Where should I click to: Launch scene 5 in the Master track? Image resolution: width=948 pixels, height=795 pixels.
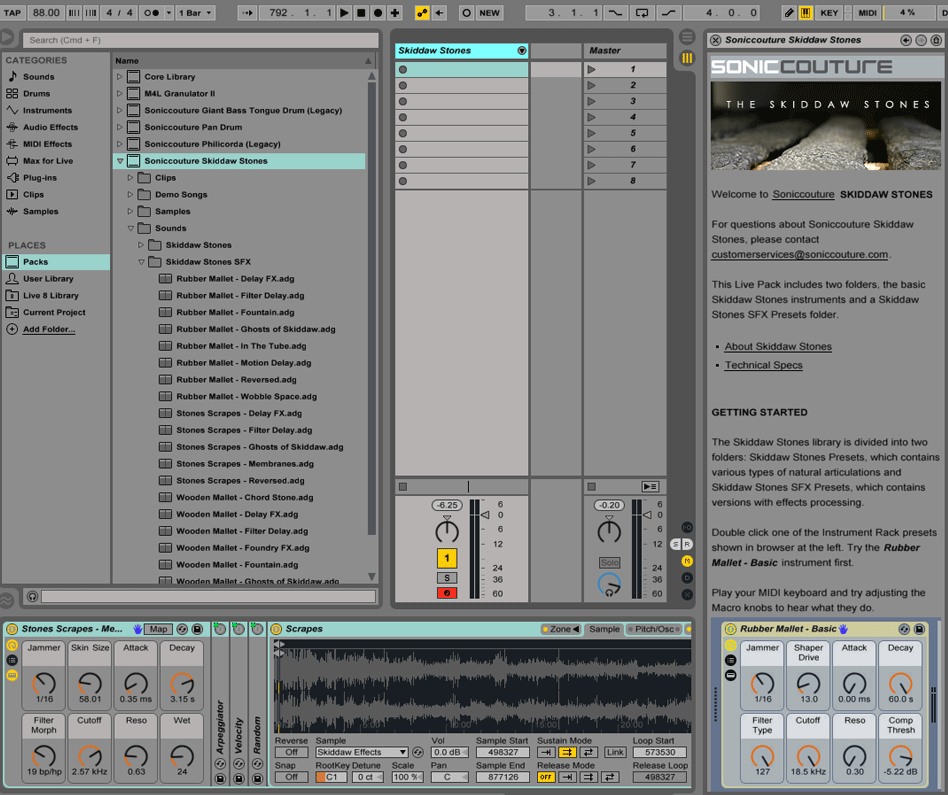tap(591, 133)
